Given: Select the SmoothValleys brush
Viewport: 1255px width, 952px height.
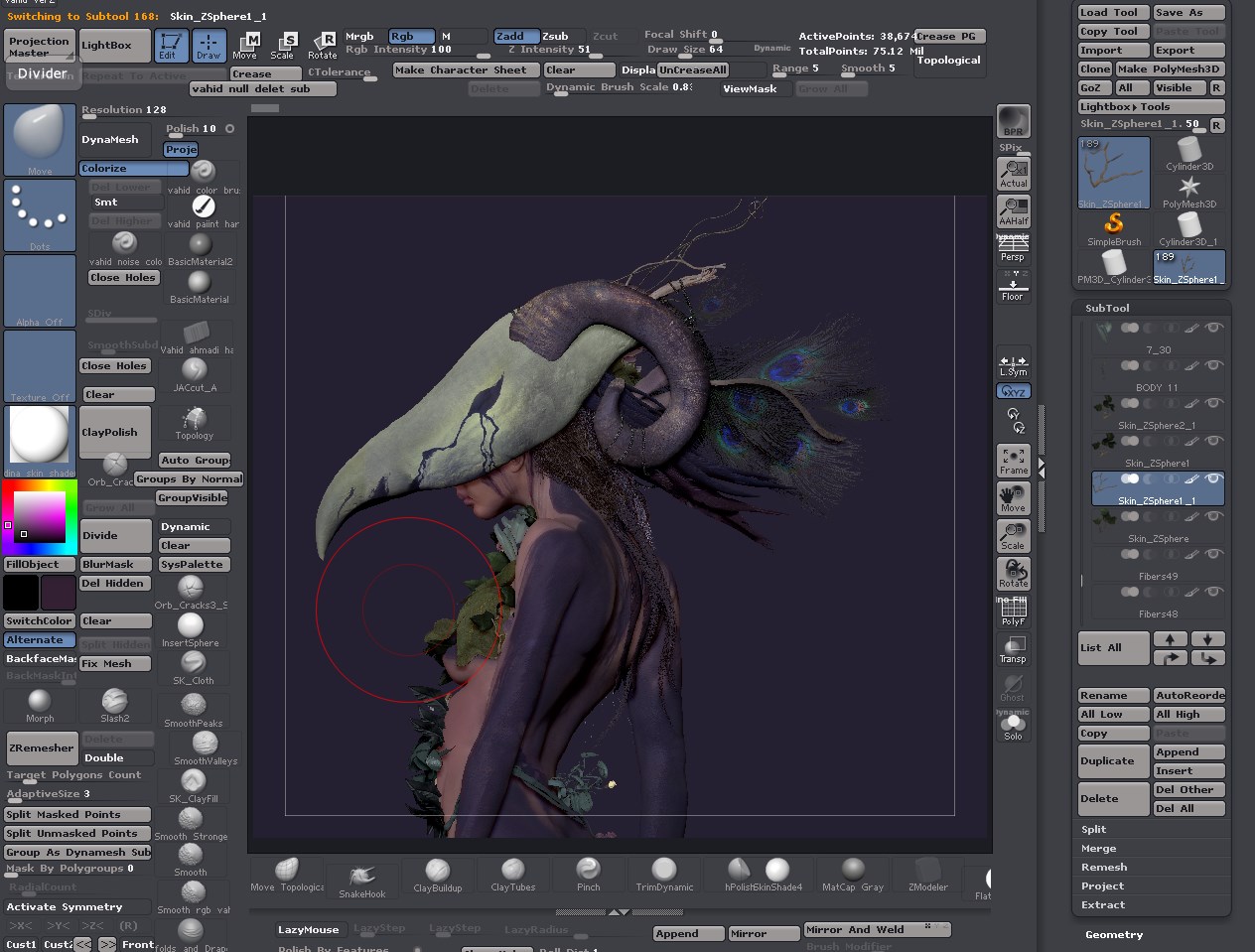Looking at the screenshot, I should pyautogui.click(x=206, y=748).
